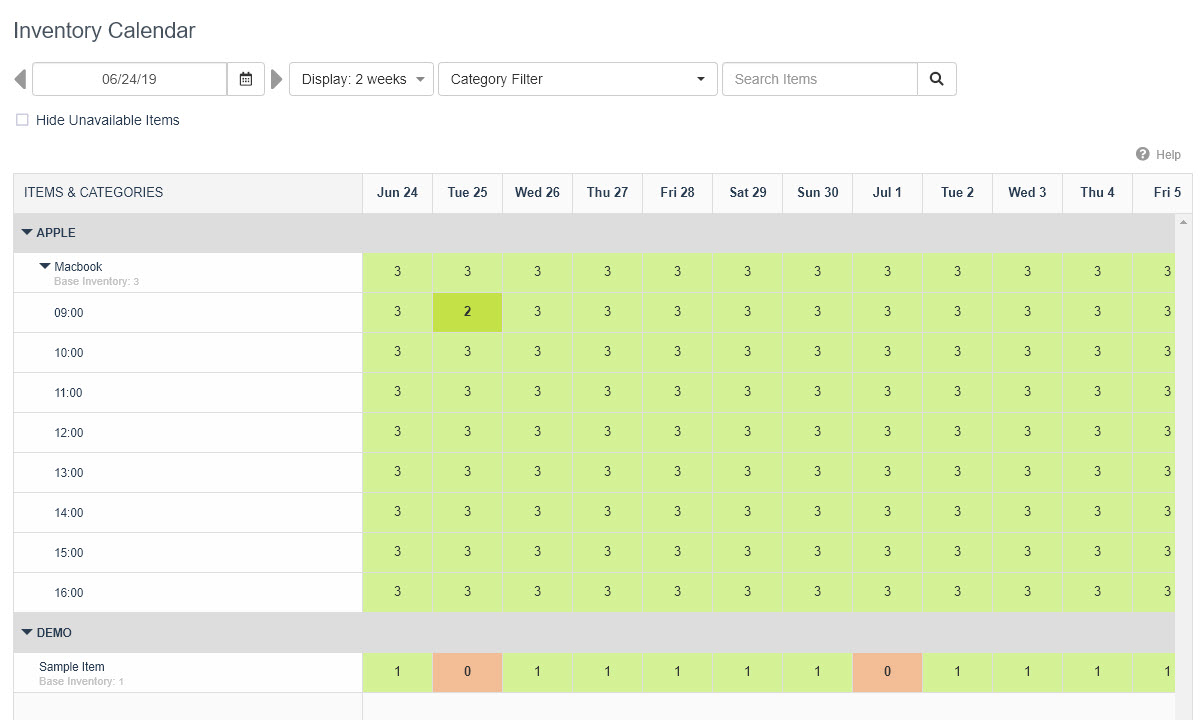Click Sample Item Jun 24 cell showing 1
The width and height of the screenshot is (1201, 720).
pyautogui.click(x=397, y=672)
